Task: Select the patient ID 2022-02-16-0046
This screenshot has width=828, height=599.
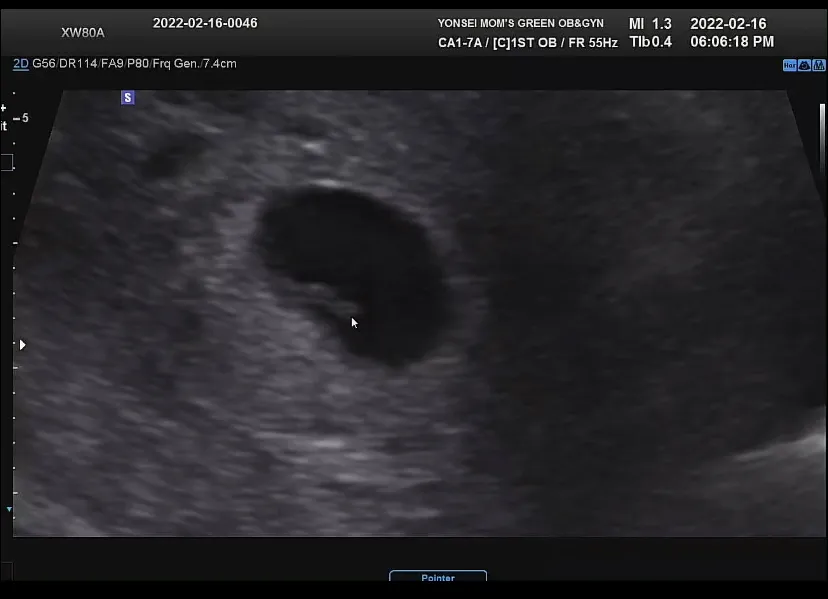Action: [205, 23]
